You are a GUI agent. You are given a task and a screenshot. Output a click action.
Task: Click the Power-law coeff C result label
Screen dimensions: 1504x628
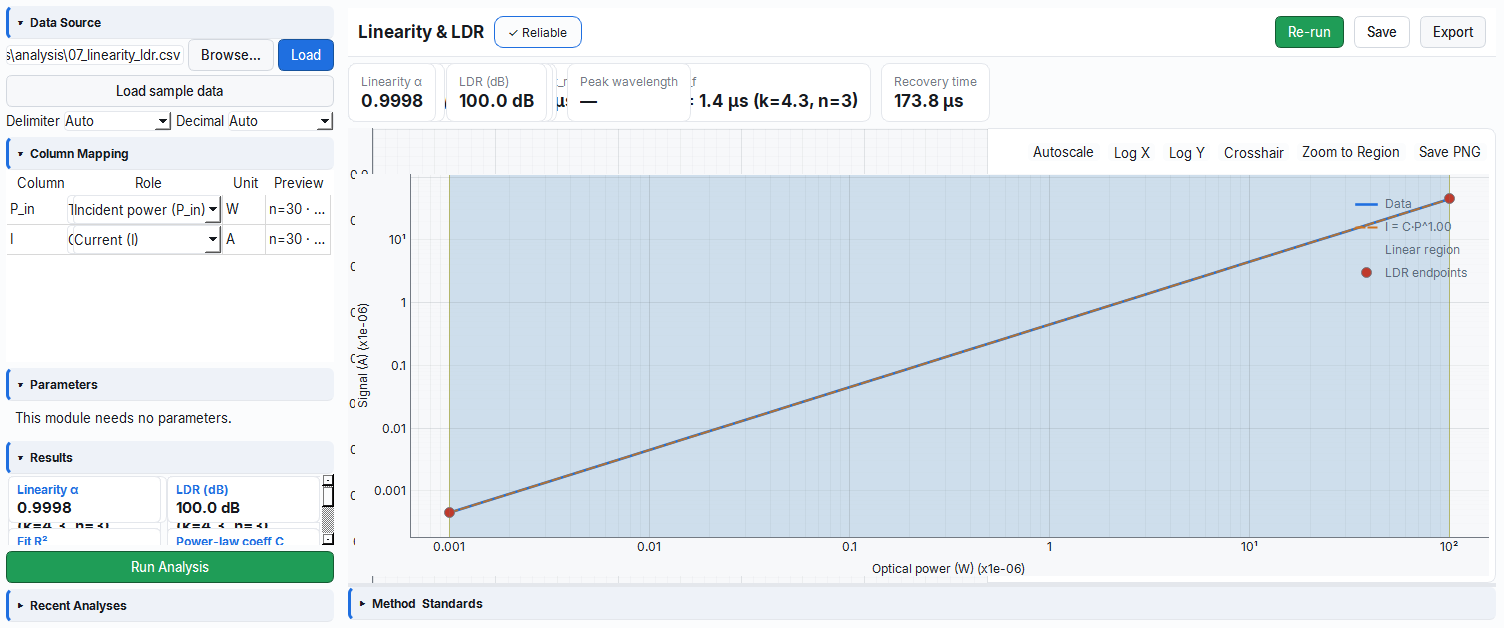[x=230, y=541]
